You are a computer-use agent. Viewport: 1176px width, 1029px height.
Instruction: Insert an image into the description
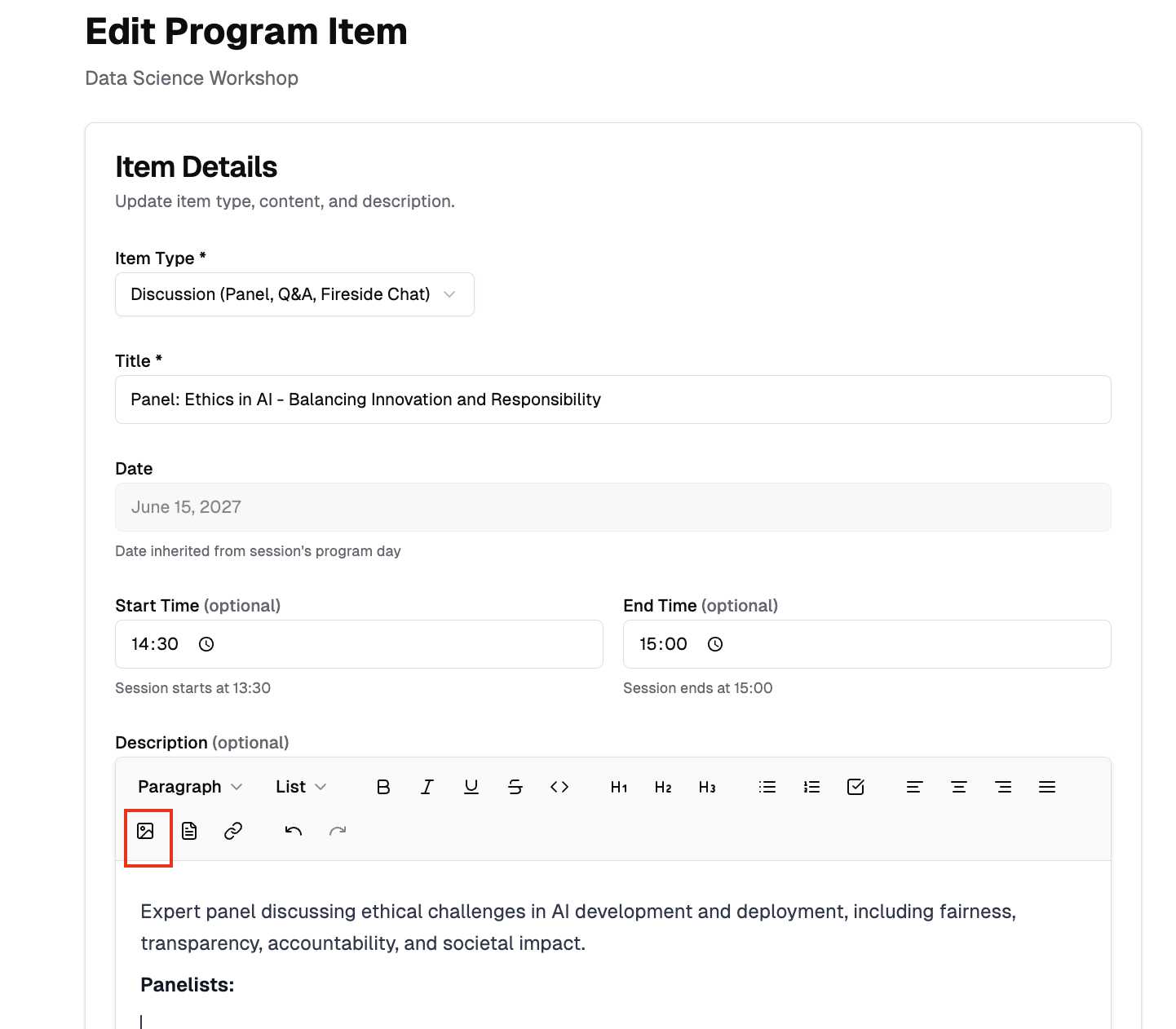click(146, 831)
